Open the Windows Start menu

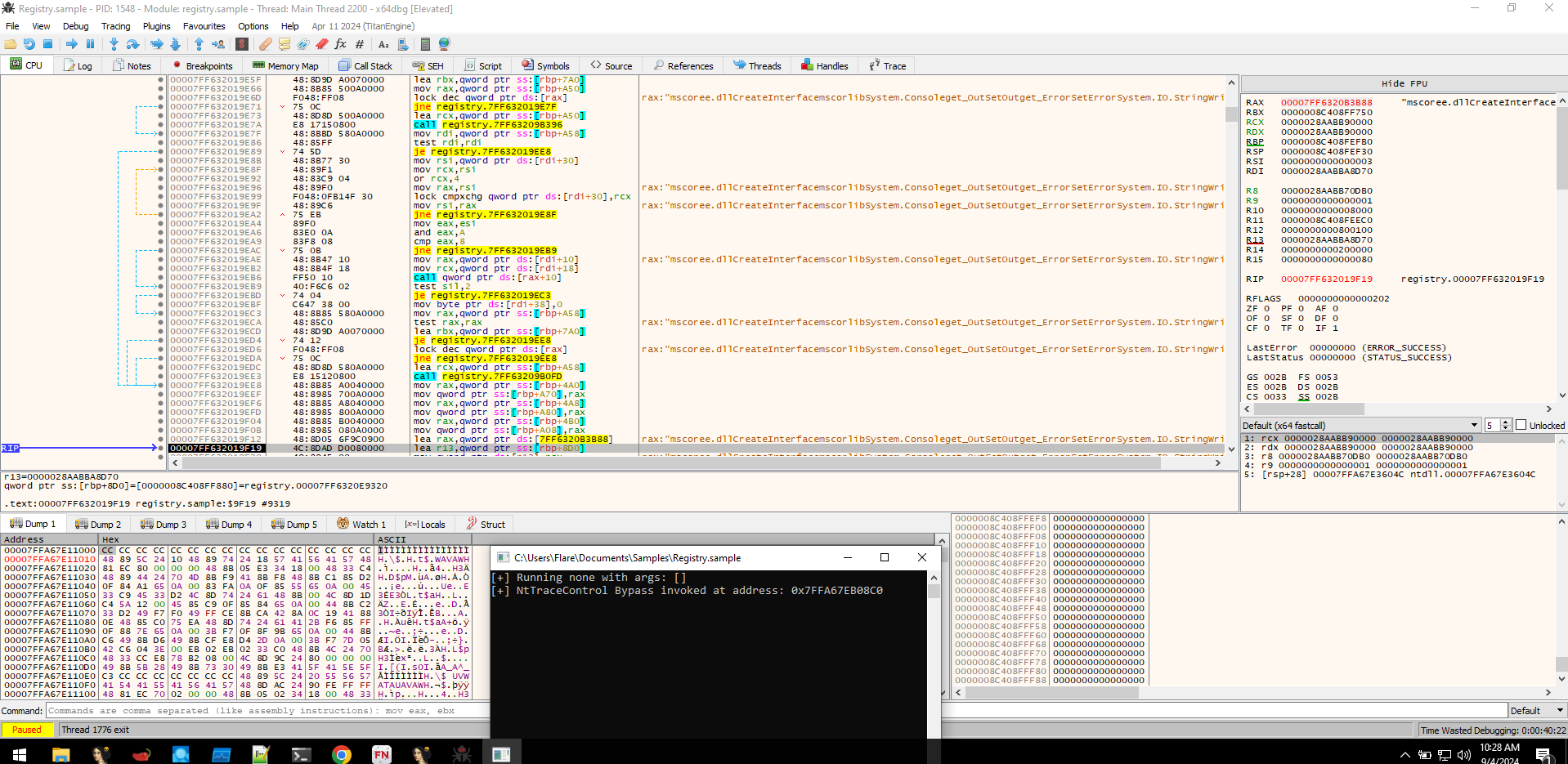pos(19,754)
